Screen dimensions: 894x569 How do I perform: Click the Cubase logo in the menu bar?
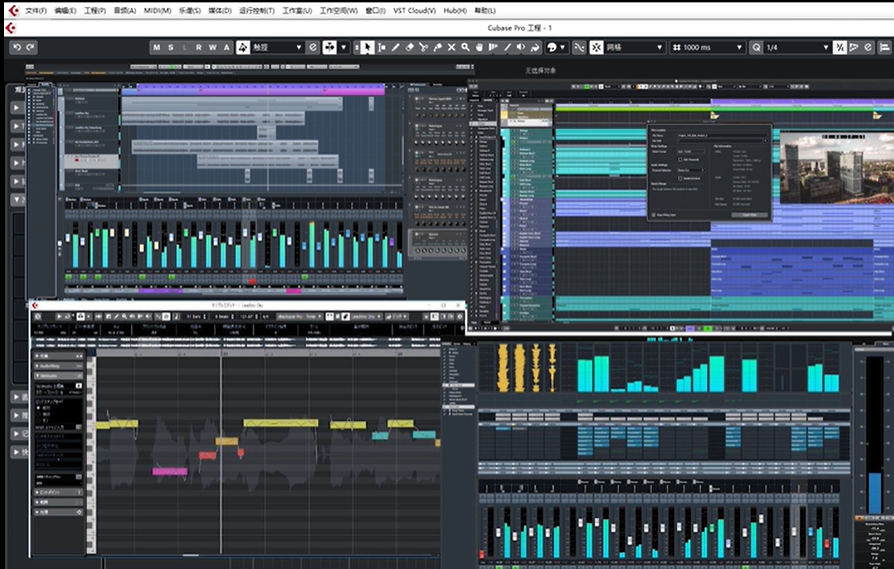pos(13,10)
